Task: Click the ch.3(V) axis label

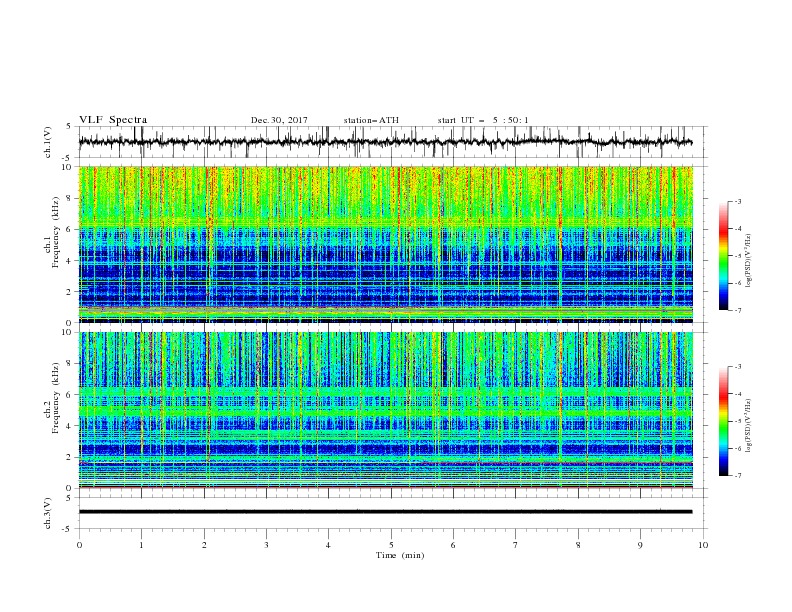Action: click(x=48, y=513)
